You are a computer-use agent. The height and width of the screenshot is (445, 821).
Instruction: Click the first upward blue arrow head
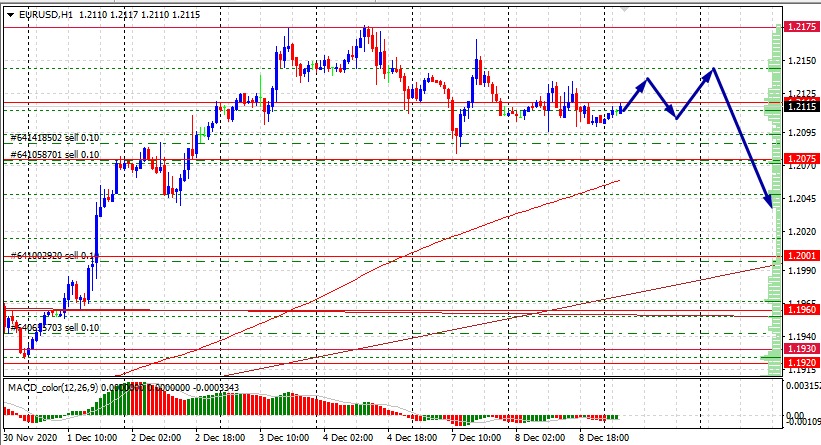[x=648, y=81]
